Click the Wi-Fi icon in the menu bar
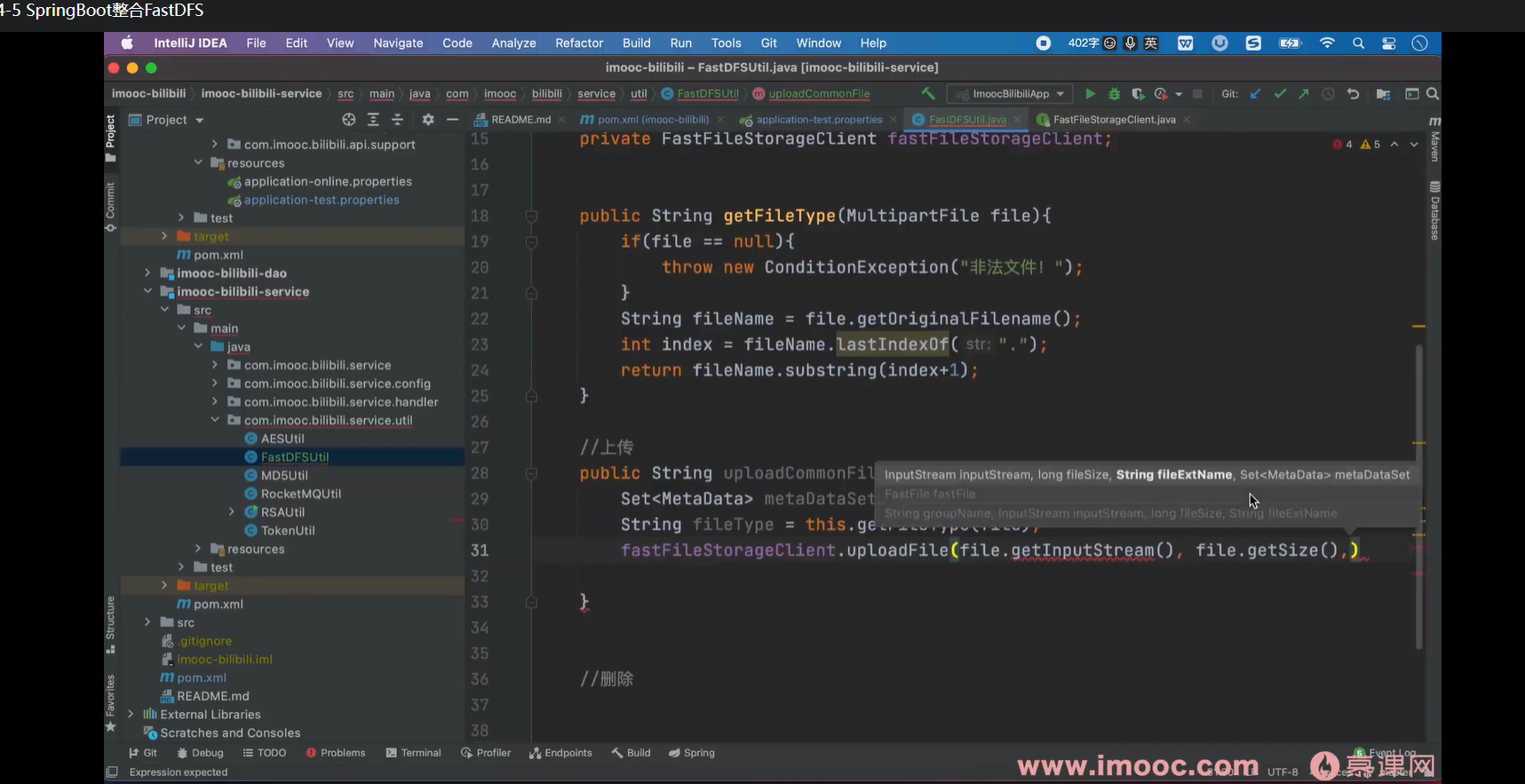This screenshot has width=1525, height=784. (x=1327, y=43)
